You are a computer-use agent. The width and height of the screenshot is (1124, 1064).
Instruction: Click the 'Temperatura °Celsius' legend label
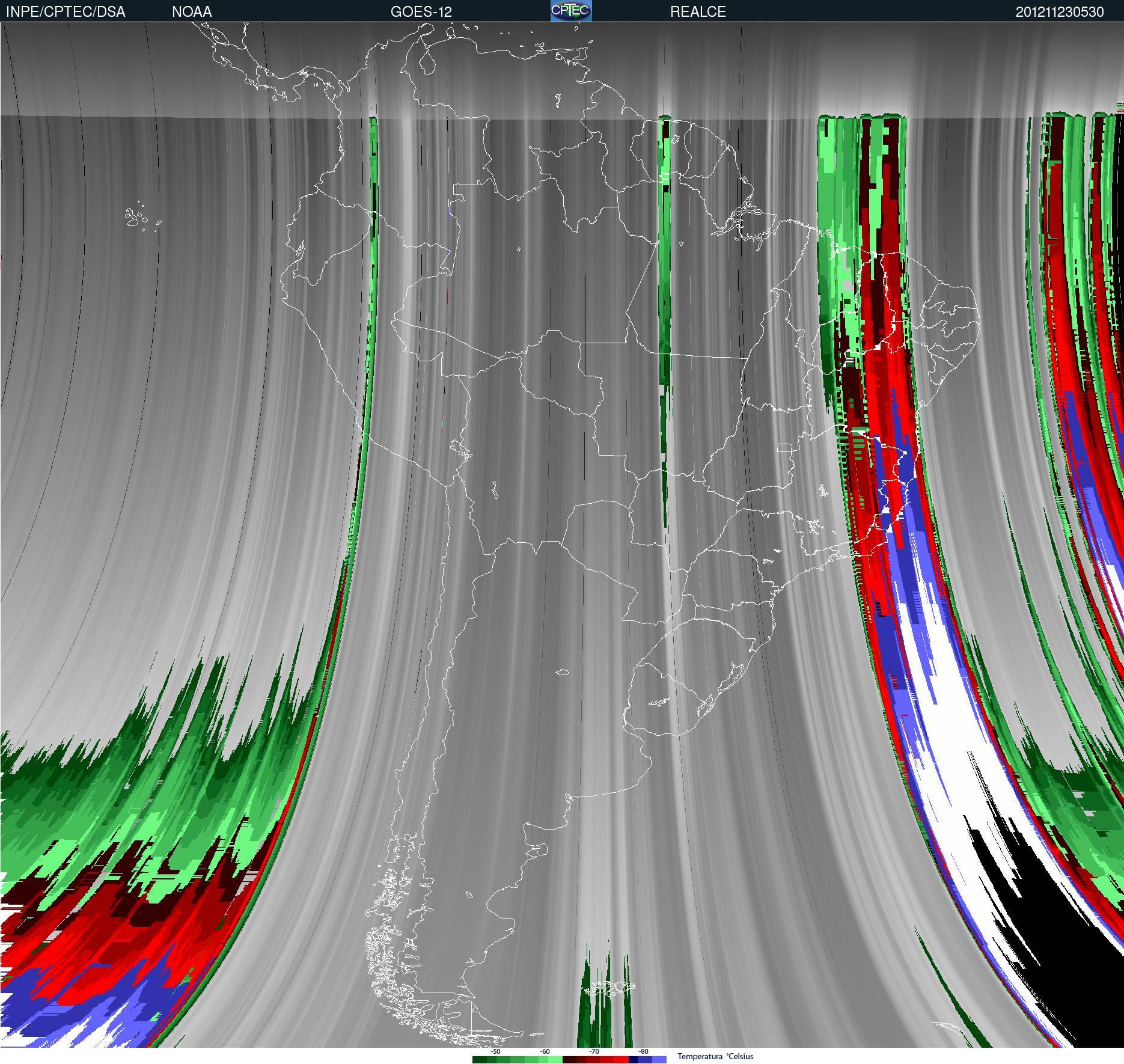click(x=715, y=1057)
